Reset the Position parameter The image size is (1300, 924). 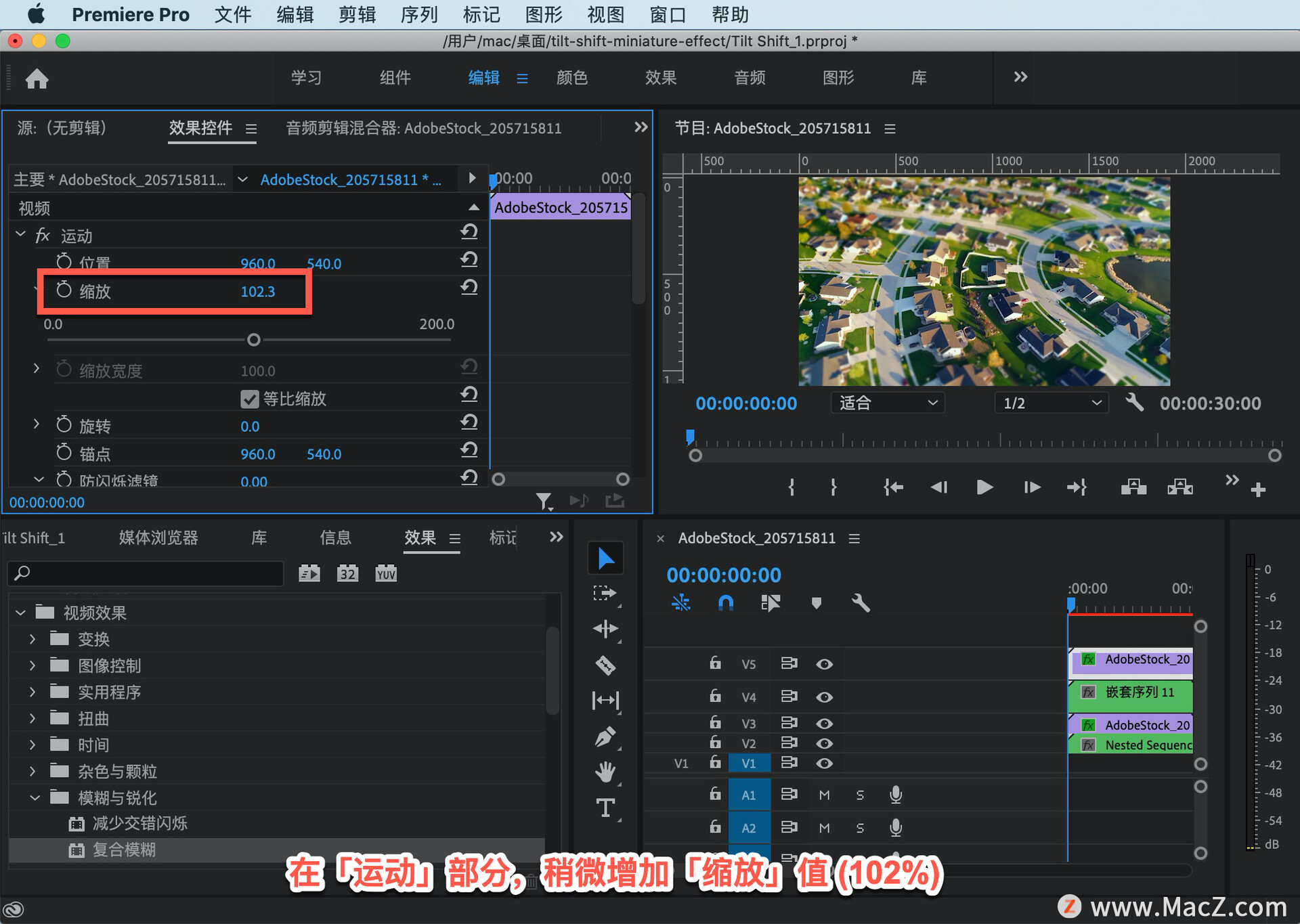click(x=469, y=259)
